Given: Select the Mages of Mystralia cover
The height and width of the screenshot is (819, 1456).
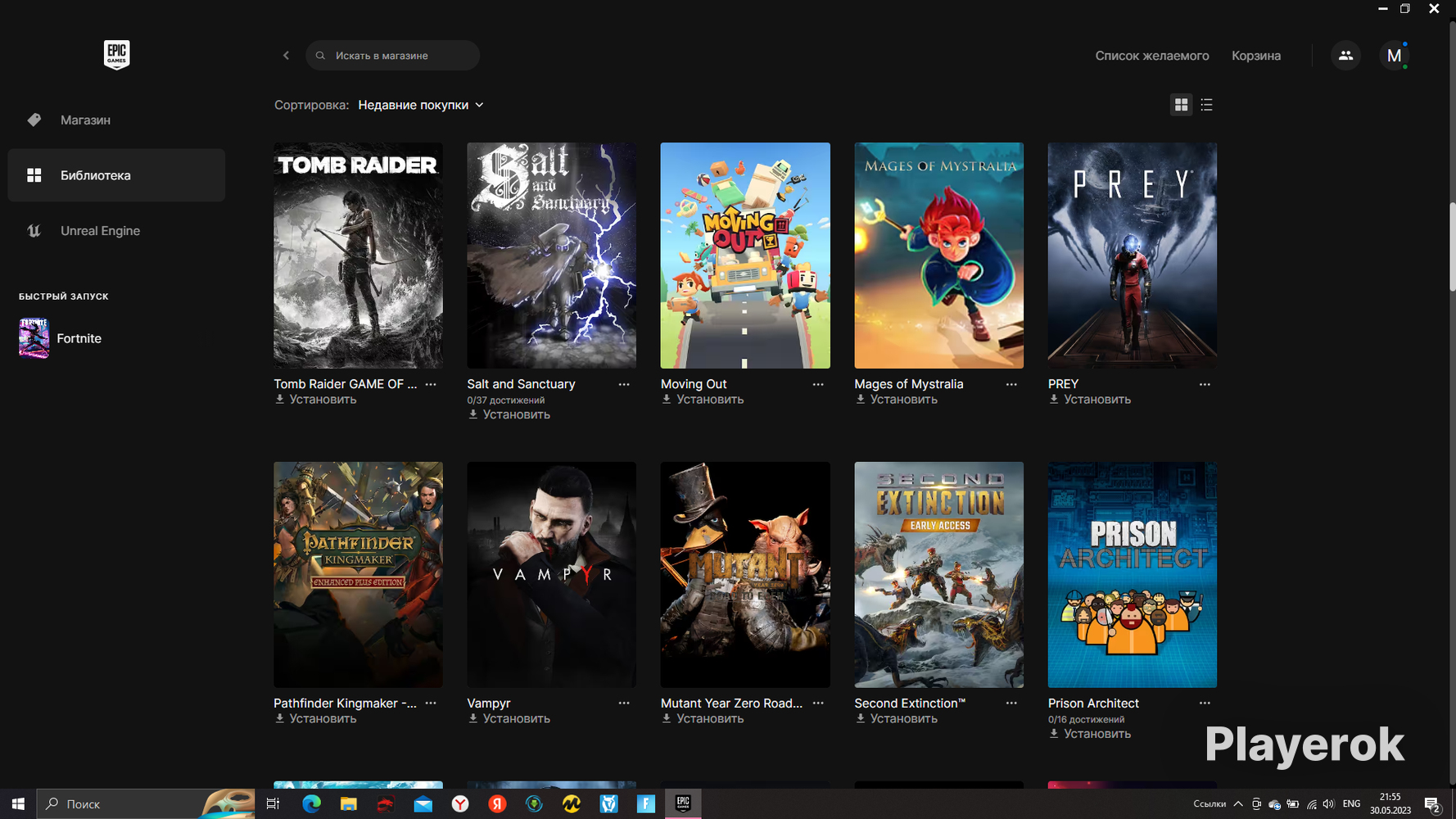Looking at the screenshot, I should pyautogui.click(x=938, y=256).
